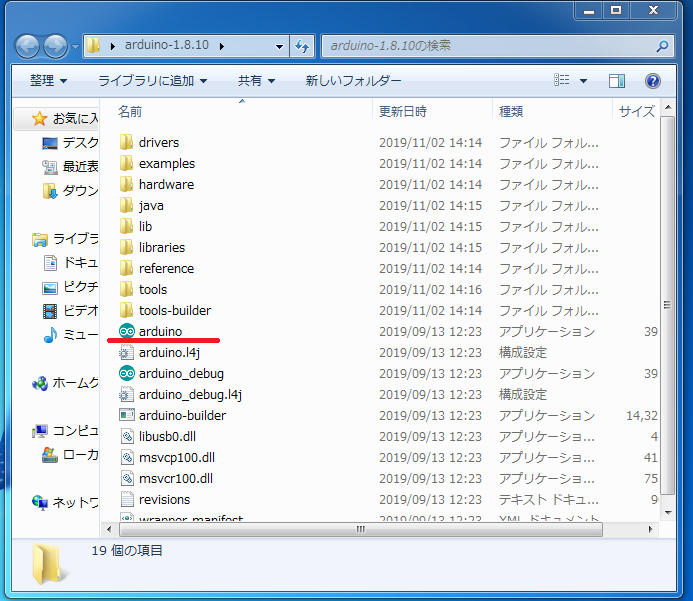Select the hardware folder icon
This screenshot has height=601, width=693.
(126, 184)
